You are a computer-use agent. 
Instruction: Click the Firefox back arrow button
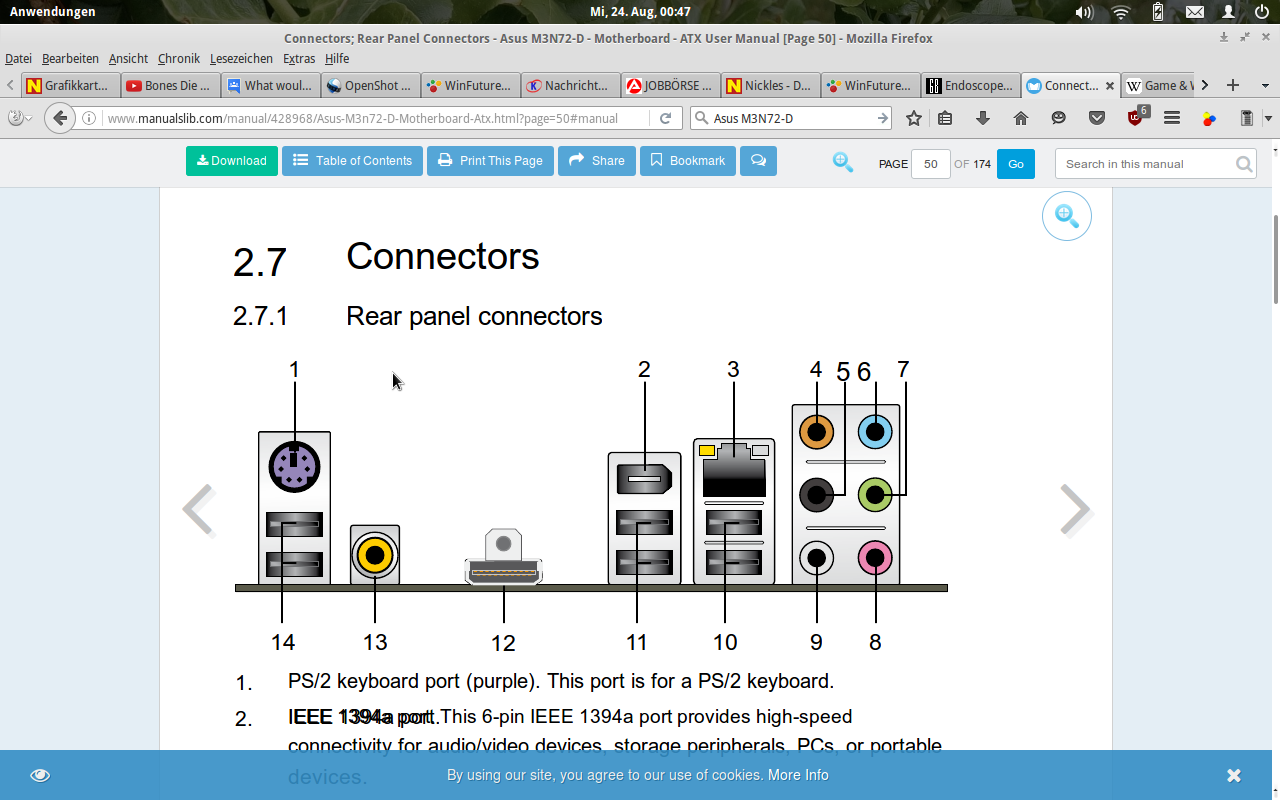(x=60, y=118)
